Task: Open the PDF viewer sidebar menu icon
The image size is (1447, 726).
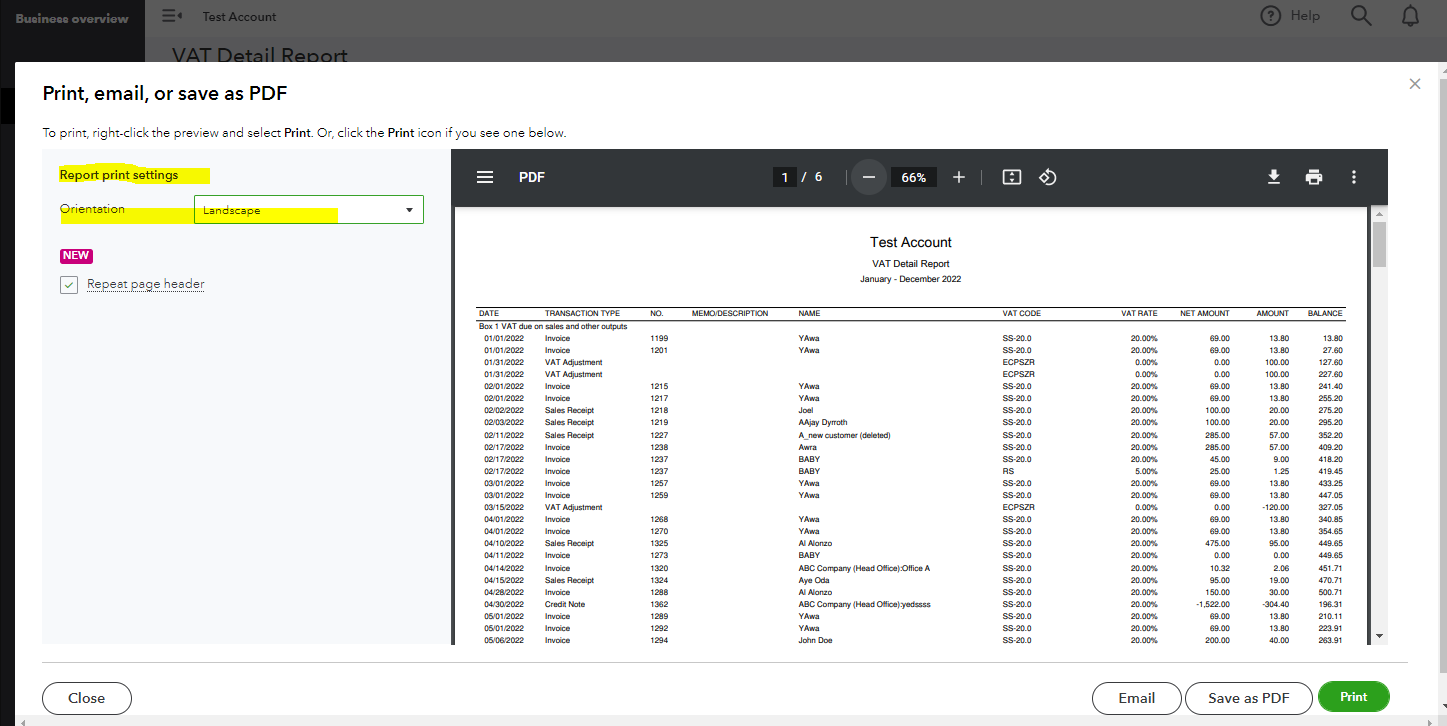Action: (485, 177)
